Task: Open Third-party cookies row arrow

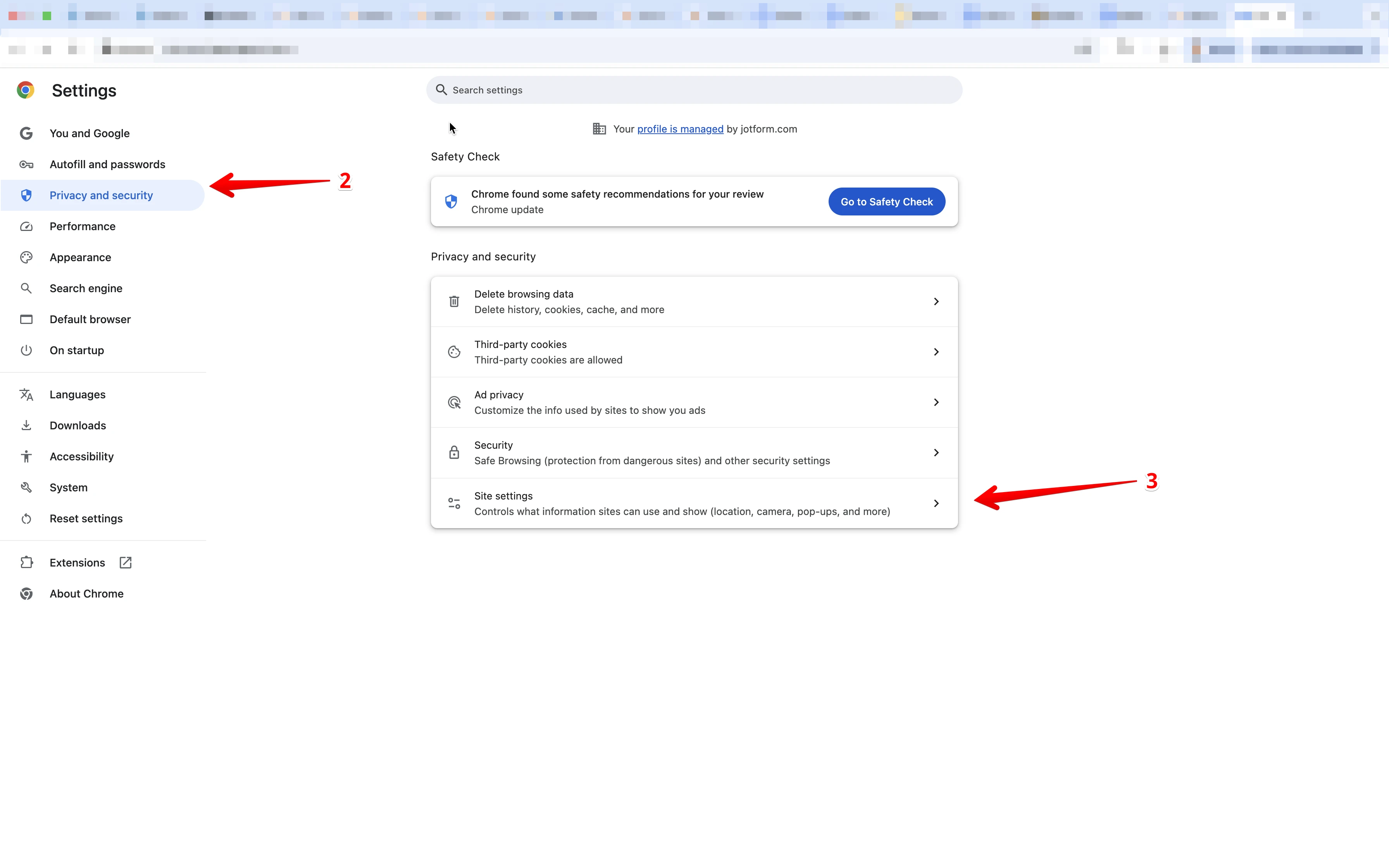Action: (936, 352)
